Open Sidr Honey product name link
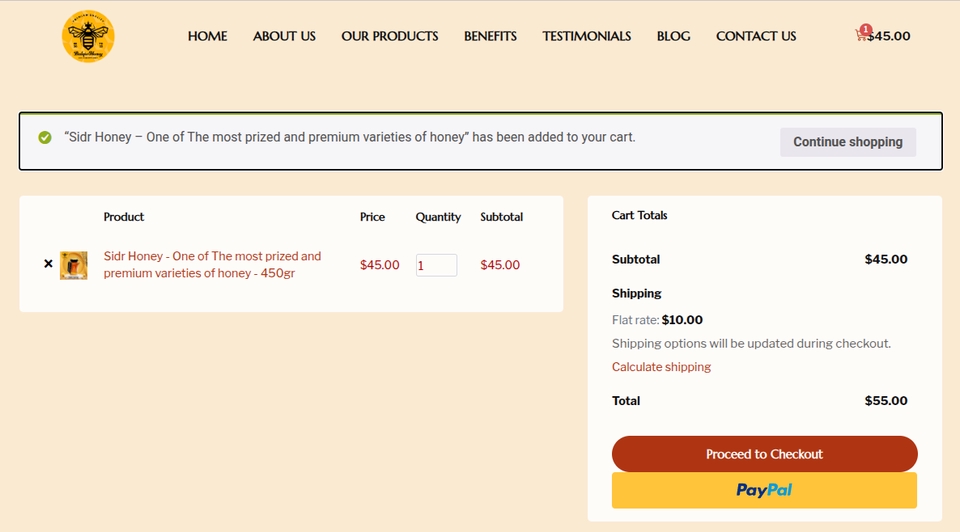 point(212,264)
